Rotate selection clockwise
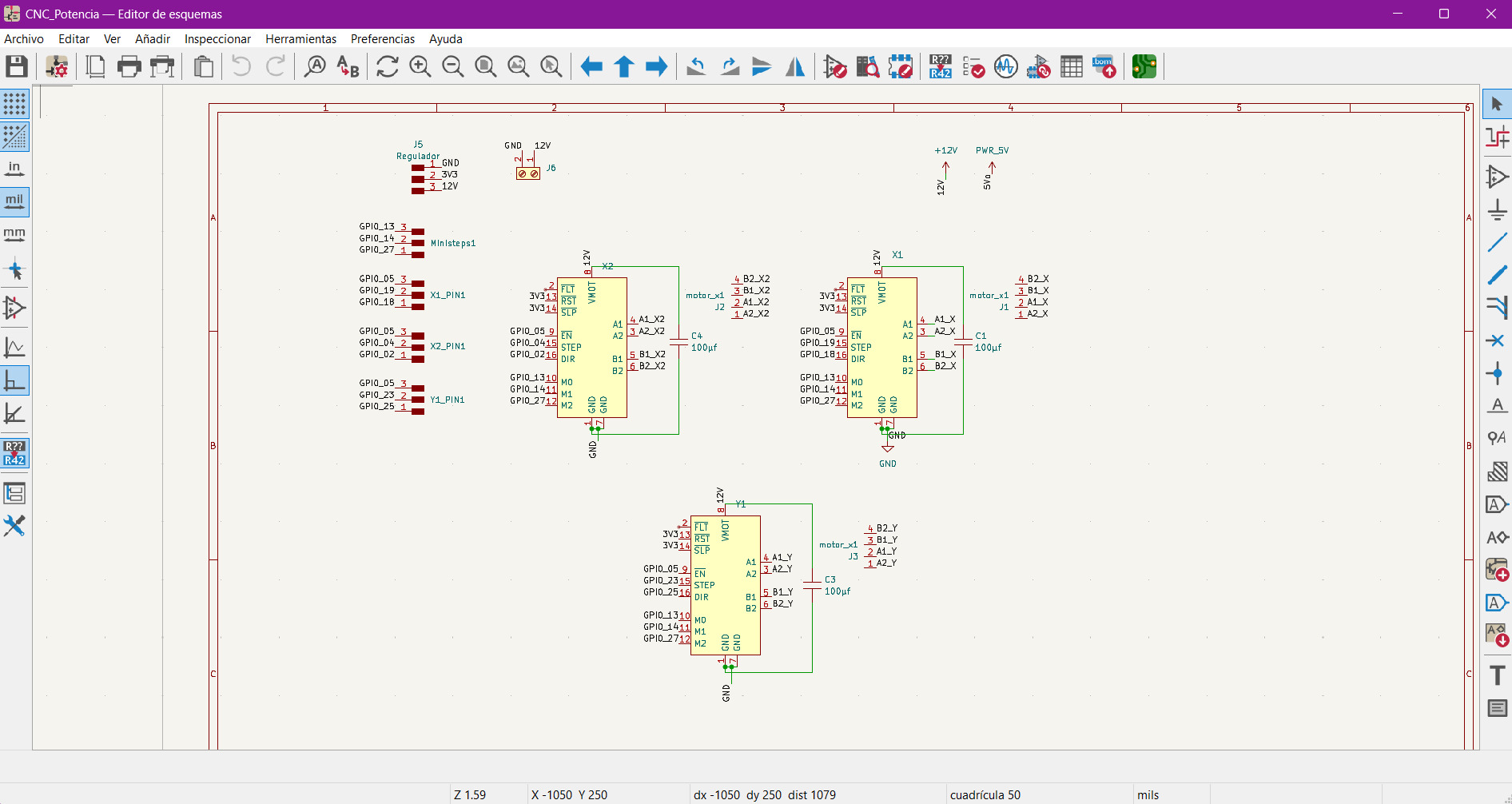1512x804 pixels. 730,66
